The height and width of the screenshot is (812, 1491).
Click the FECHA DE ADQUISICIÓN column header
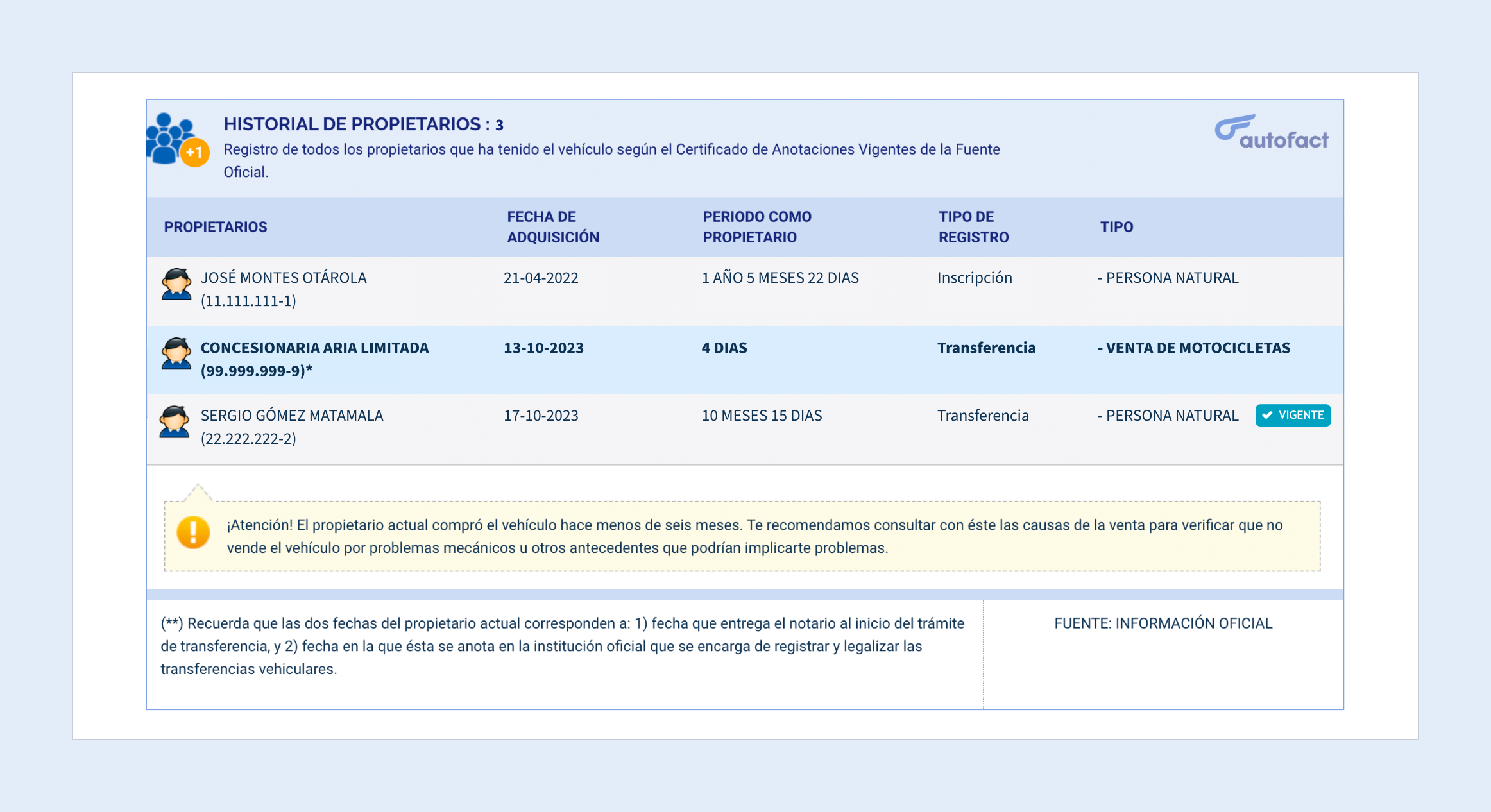[x=552, y=227]
